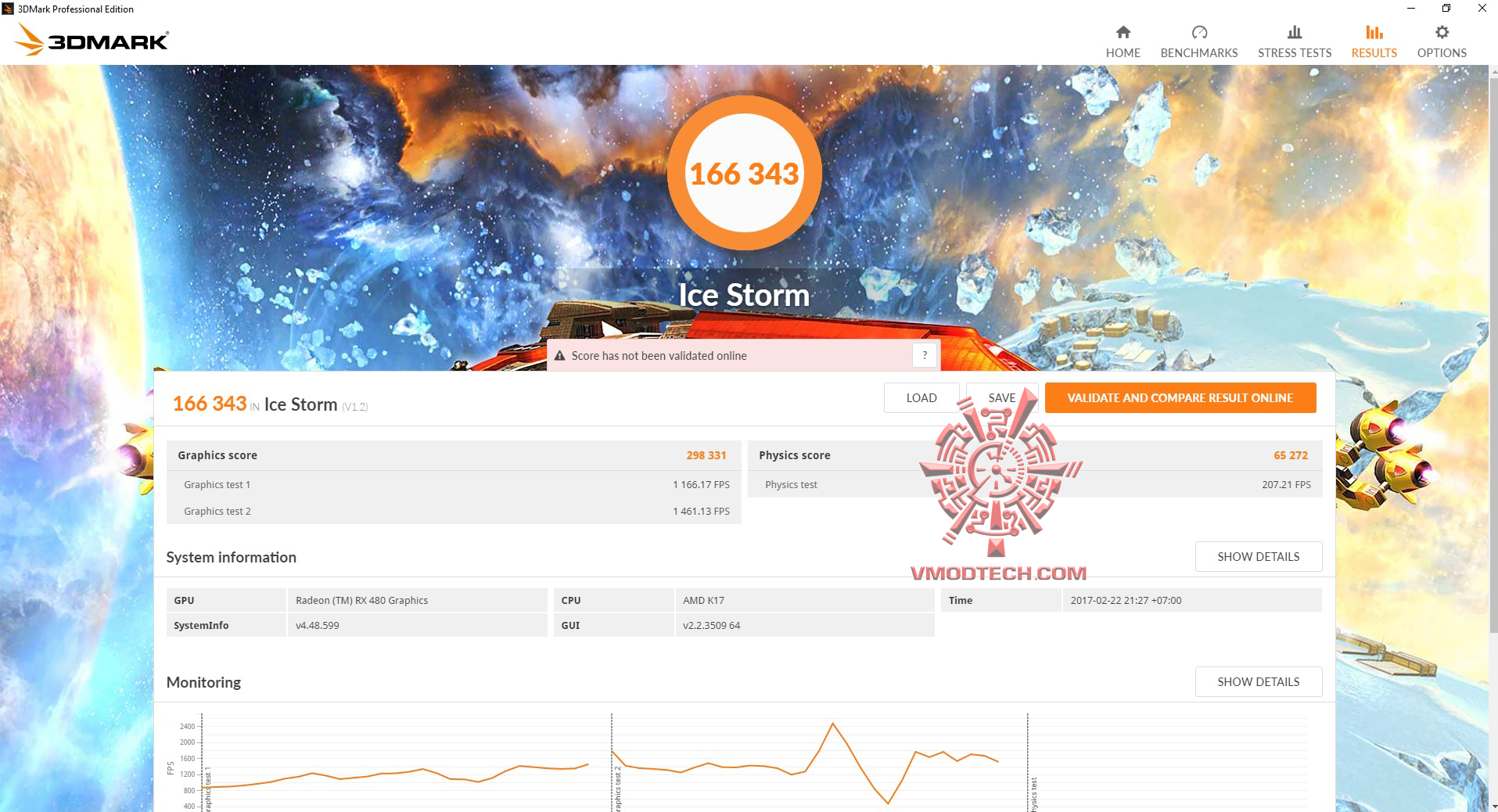Click the Monitoring heading
The image size is (1498, 812).
coord(203,682)
